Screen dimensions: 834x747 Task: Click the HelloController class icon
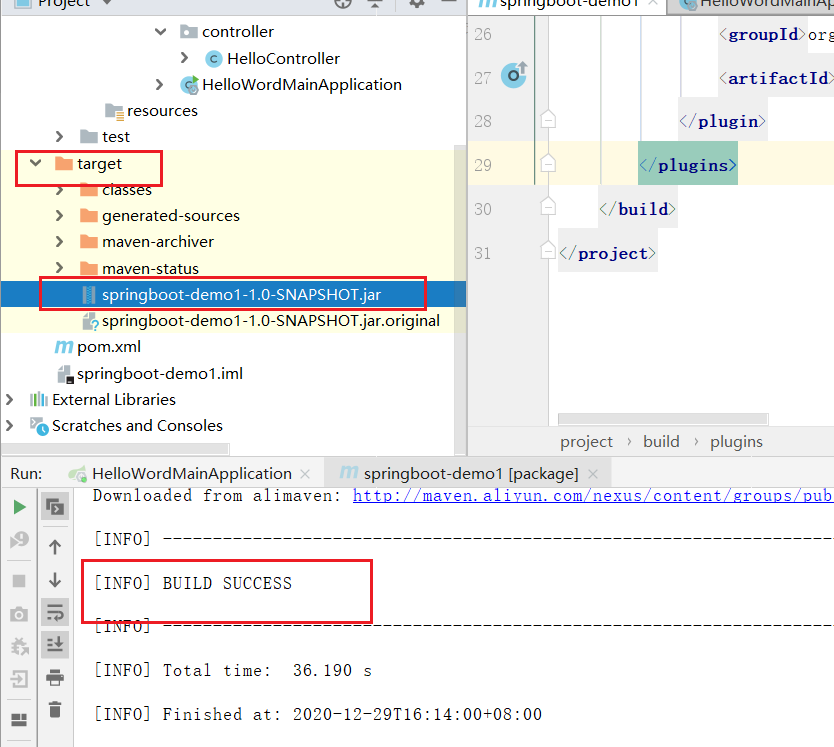tap(213, 59)
